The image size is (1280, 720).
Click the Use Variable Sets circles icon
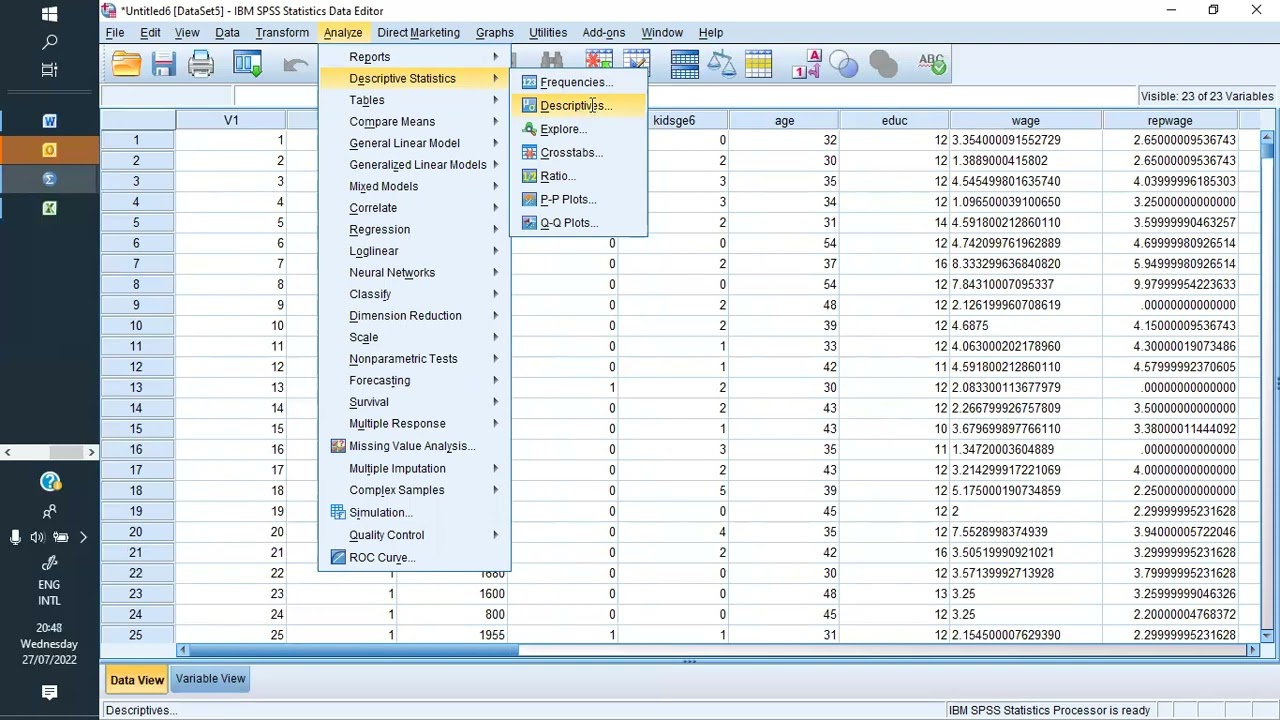pos(844,65)
